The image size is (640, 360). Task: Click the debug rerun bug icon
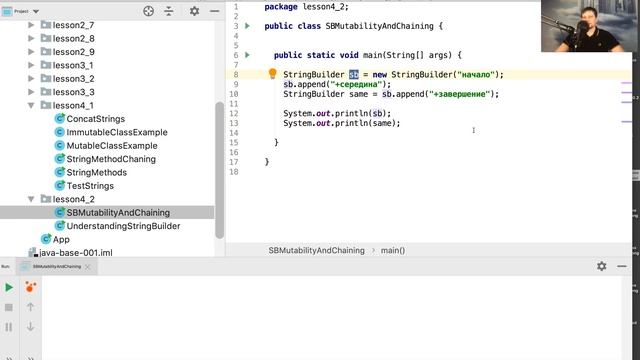tap(30, 287)
